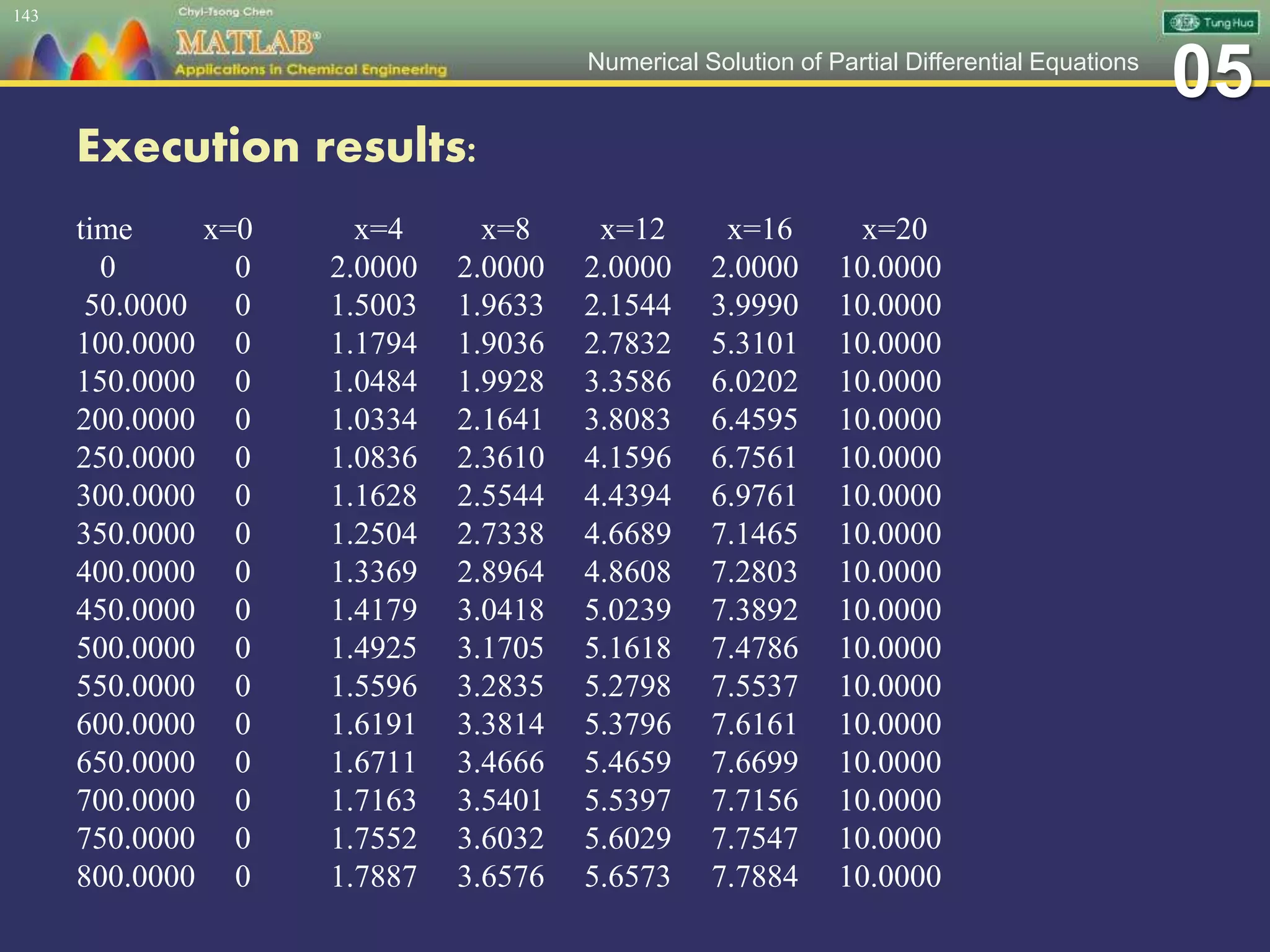Click time value 550.0000
Viewport: 1270px width, 952px height.
(x=136, y=686)
